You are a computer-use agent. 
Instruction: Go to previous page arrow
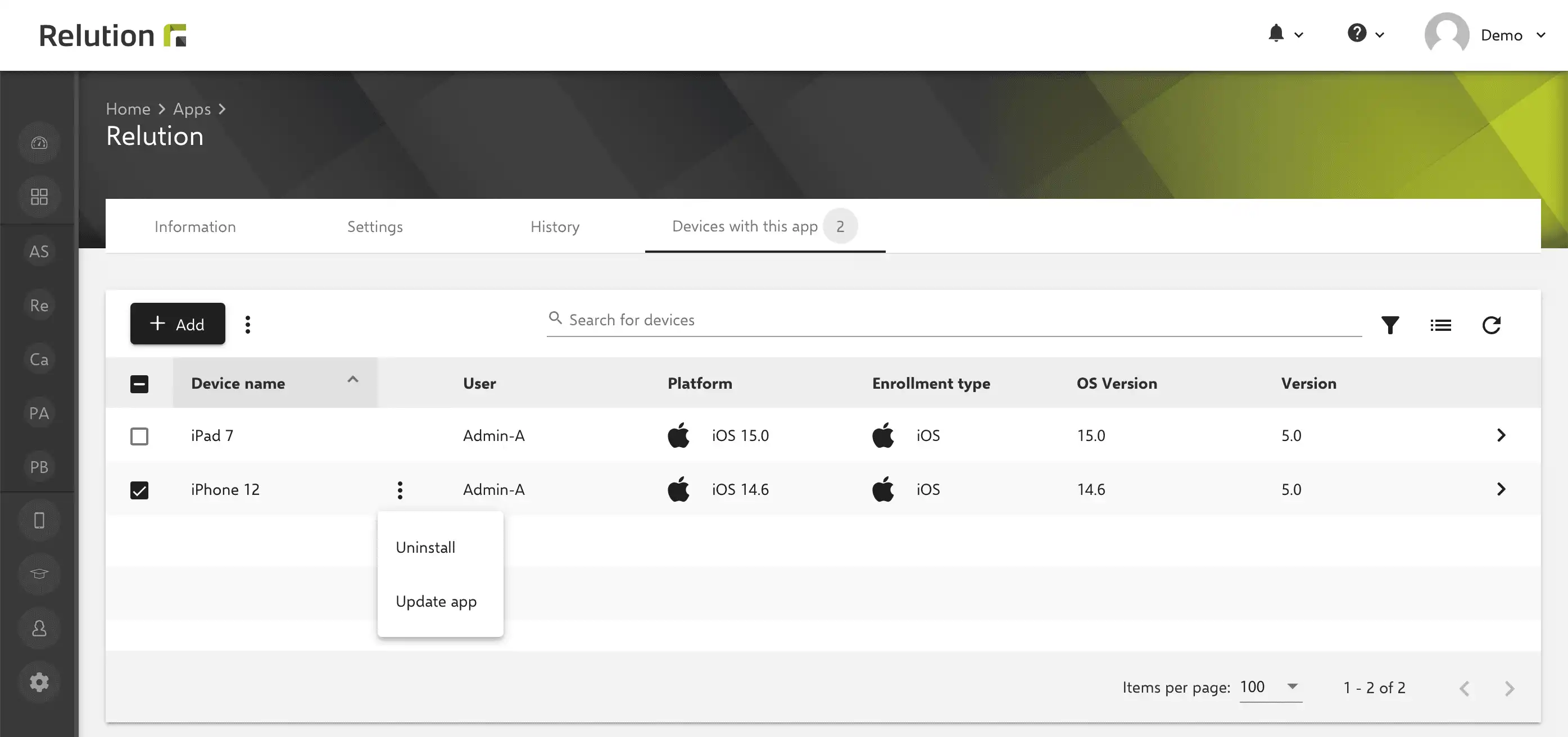(x=1464, y=688)
